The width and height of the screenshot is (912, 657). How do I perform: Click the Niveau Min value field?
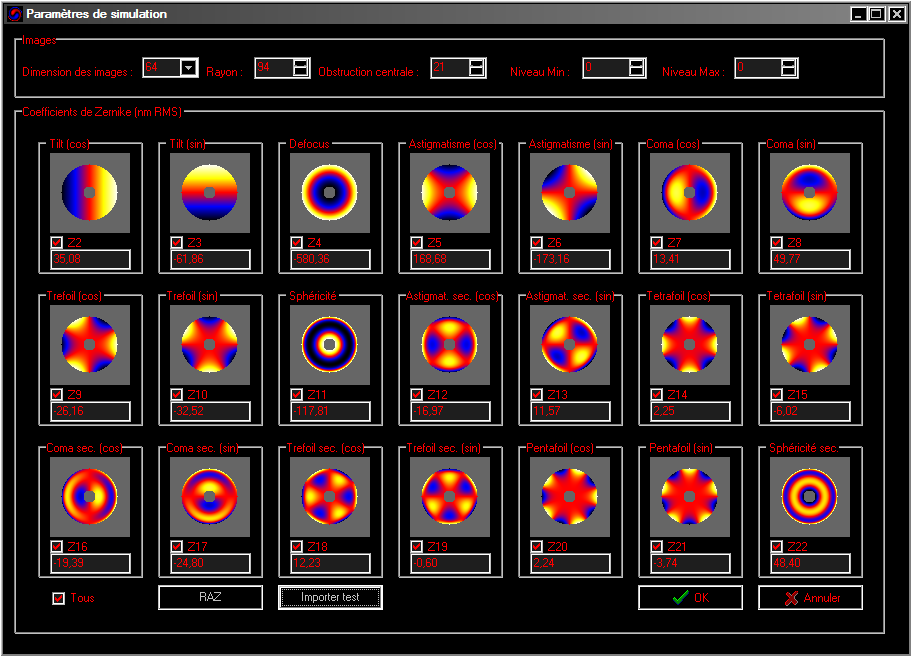click(607, 68)
